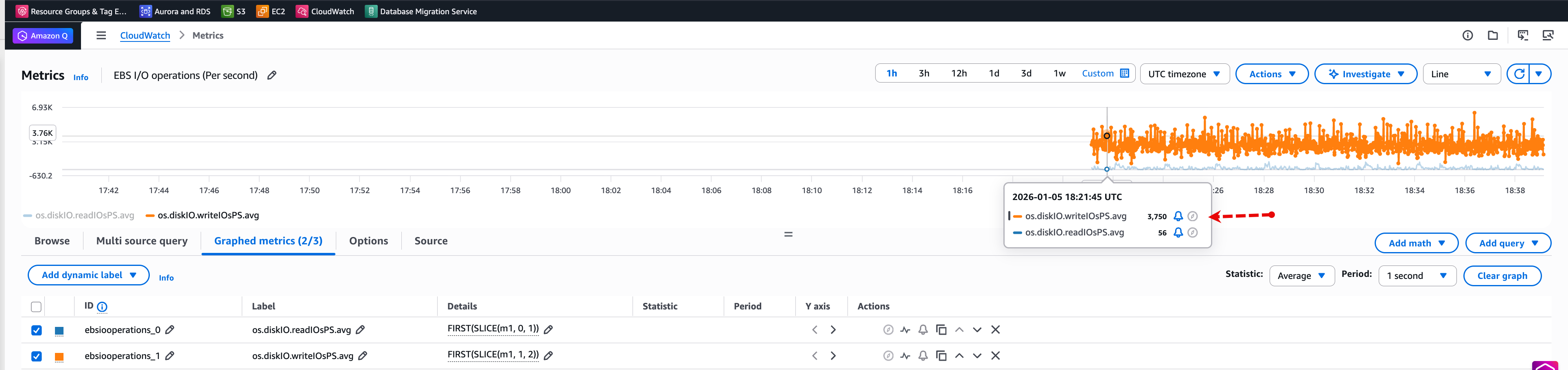The image size is (1568, 370).
Task: Select the 3d time range
Action: (x=1026, y=74)
